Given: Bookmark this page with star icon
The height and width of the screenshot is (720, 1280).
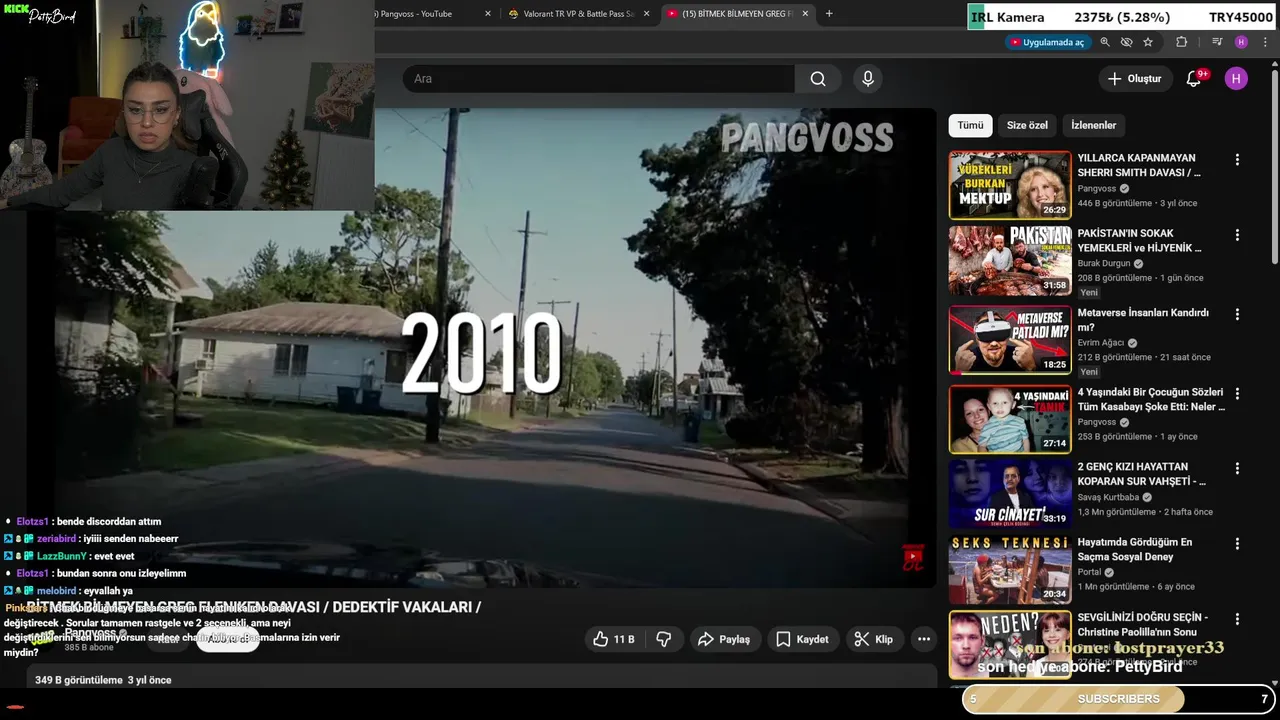Looking at the screenshot, I should (x=1148, y=42).
